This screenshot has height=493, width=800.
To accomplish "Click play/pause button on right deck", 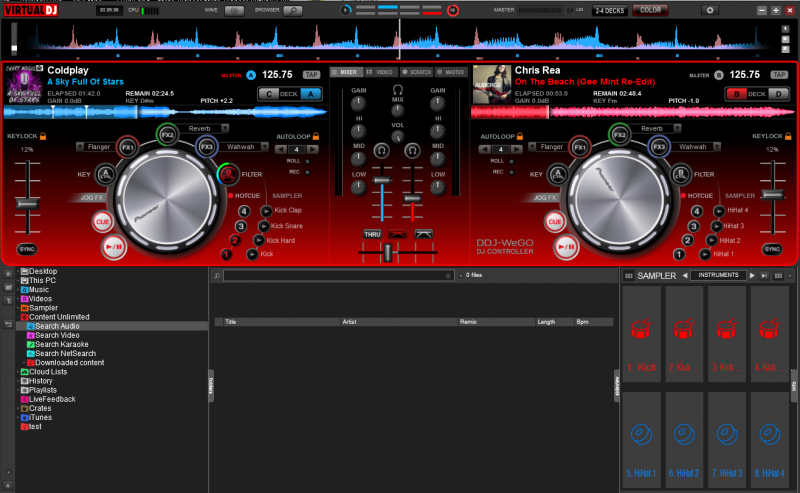I will [566, 247].
